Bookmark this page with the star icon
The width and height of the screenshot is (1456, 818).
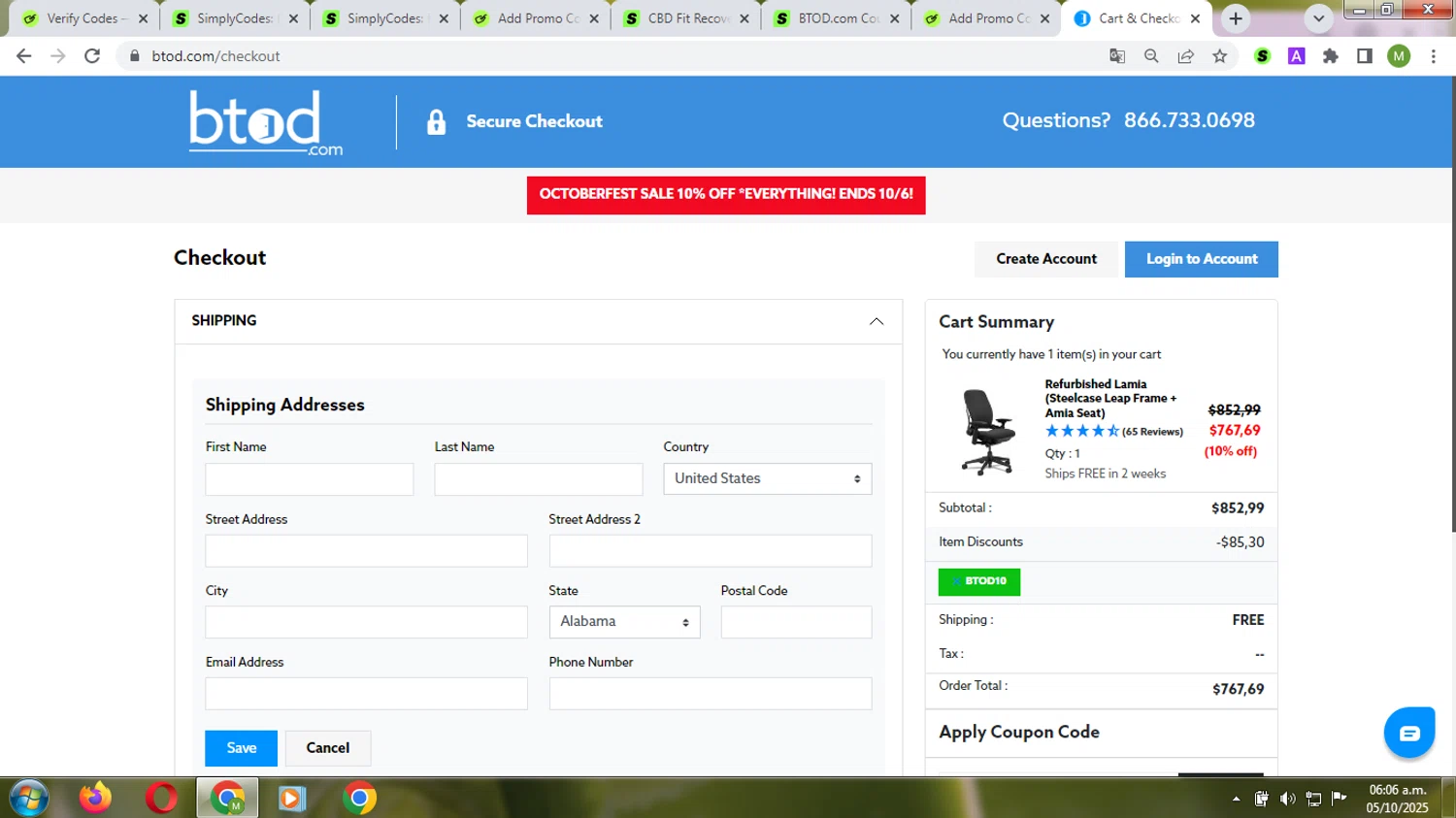click(x=1220, y=56)
